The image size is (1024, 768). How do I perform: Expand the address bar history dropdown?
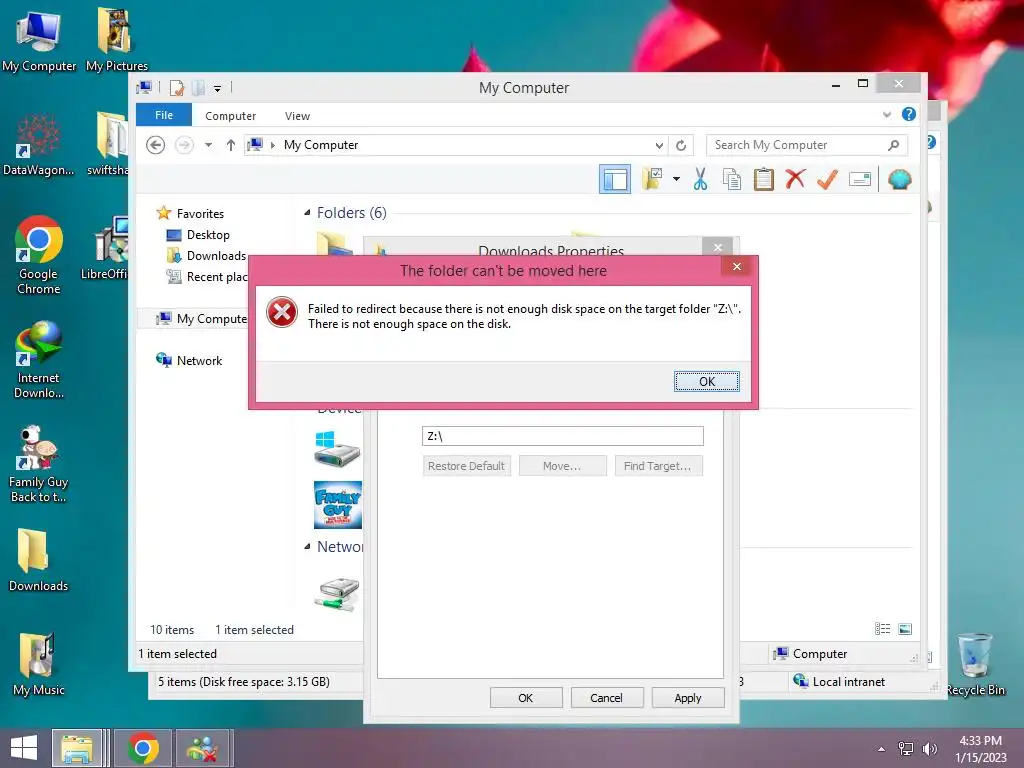coord(659,145)
